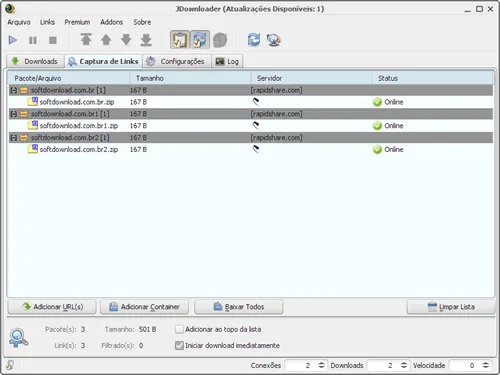Image resolution: width=500 pixels, height=375 pixels.
Task: Click the Adicionar Container button
Action: pos(145,307)
